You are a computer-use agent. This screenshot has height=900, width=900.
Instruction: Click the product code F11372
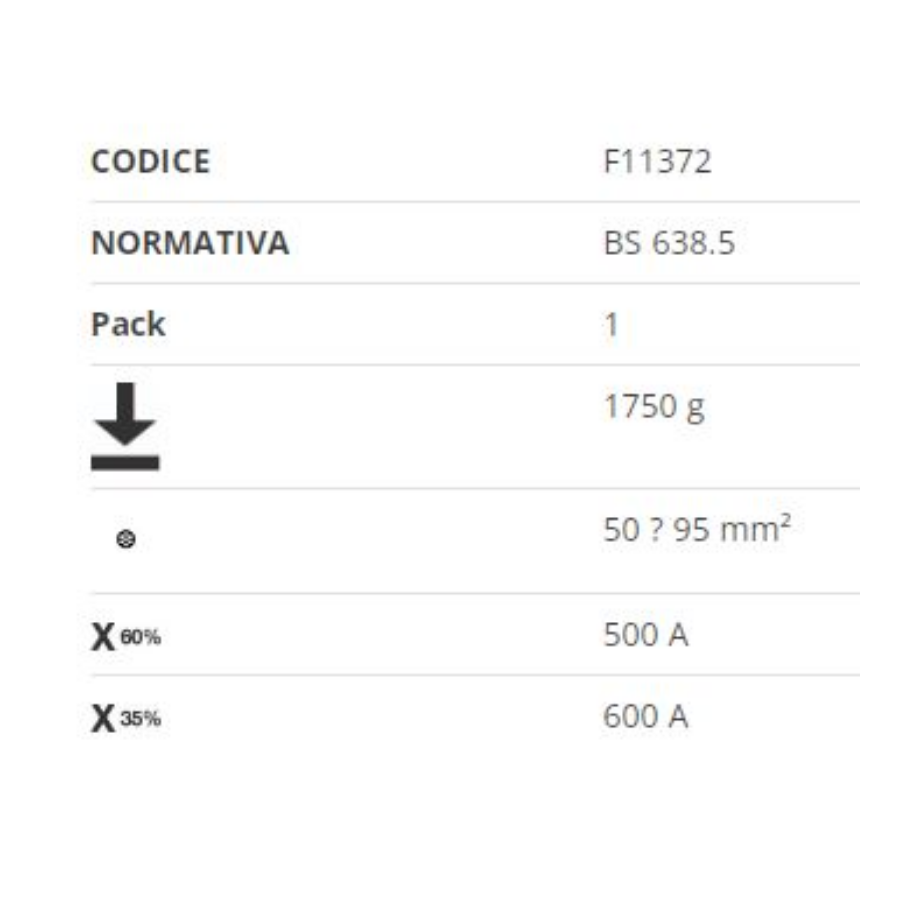pos(657,161)
